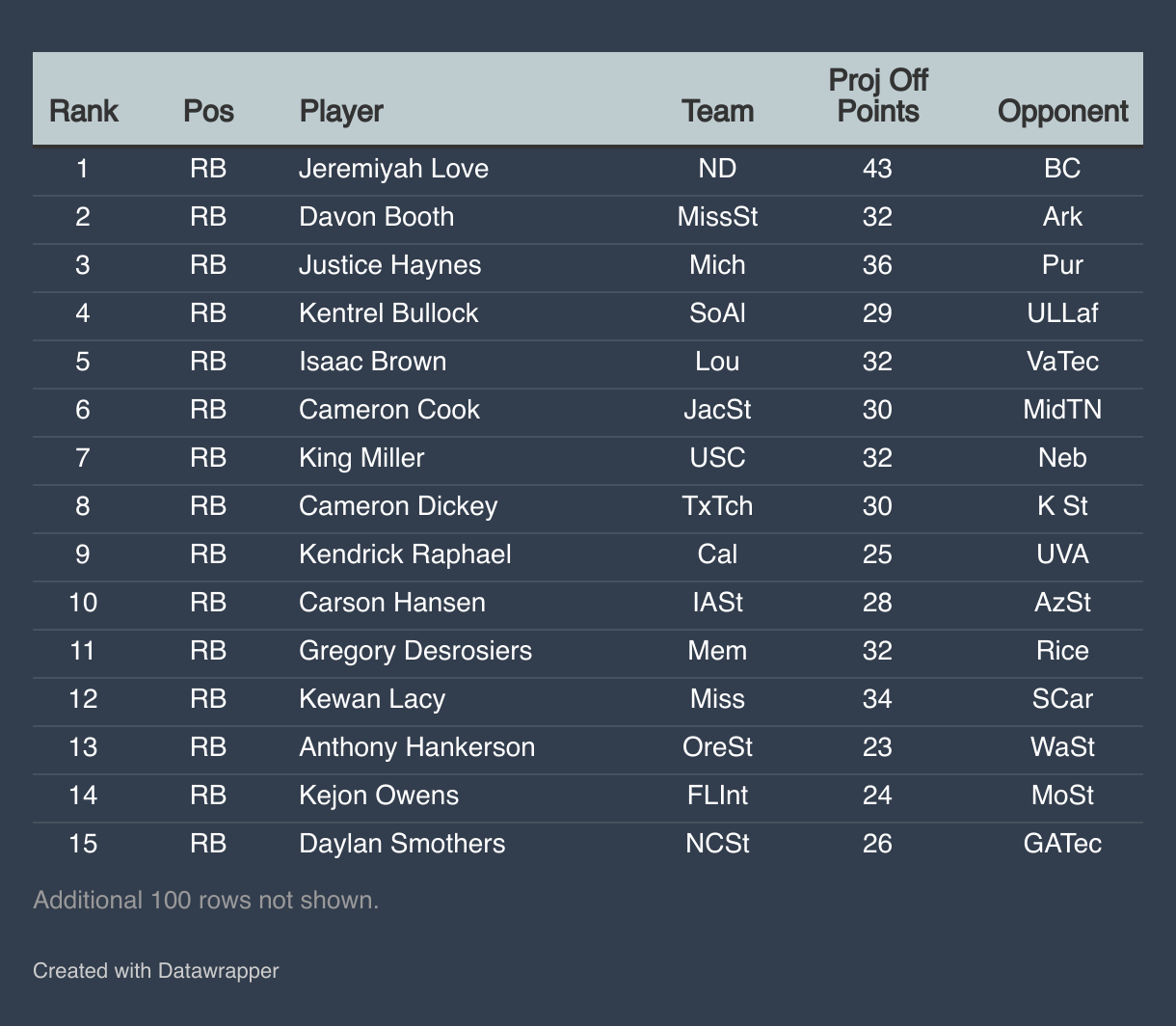Click opponent cell GATec
This screenshot has height=1026, width=1176.
(1062, 844)
